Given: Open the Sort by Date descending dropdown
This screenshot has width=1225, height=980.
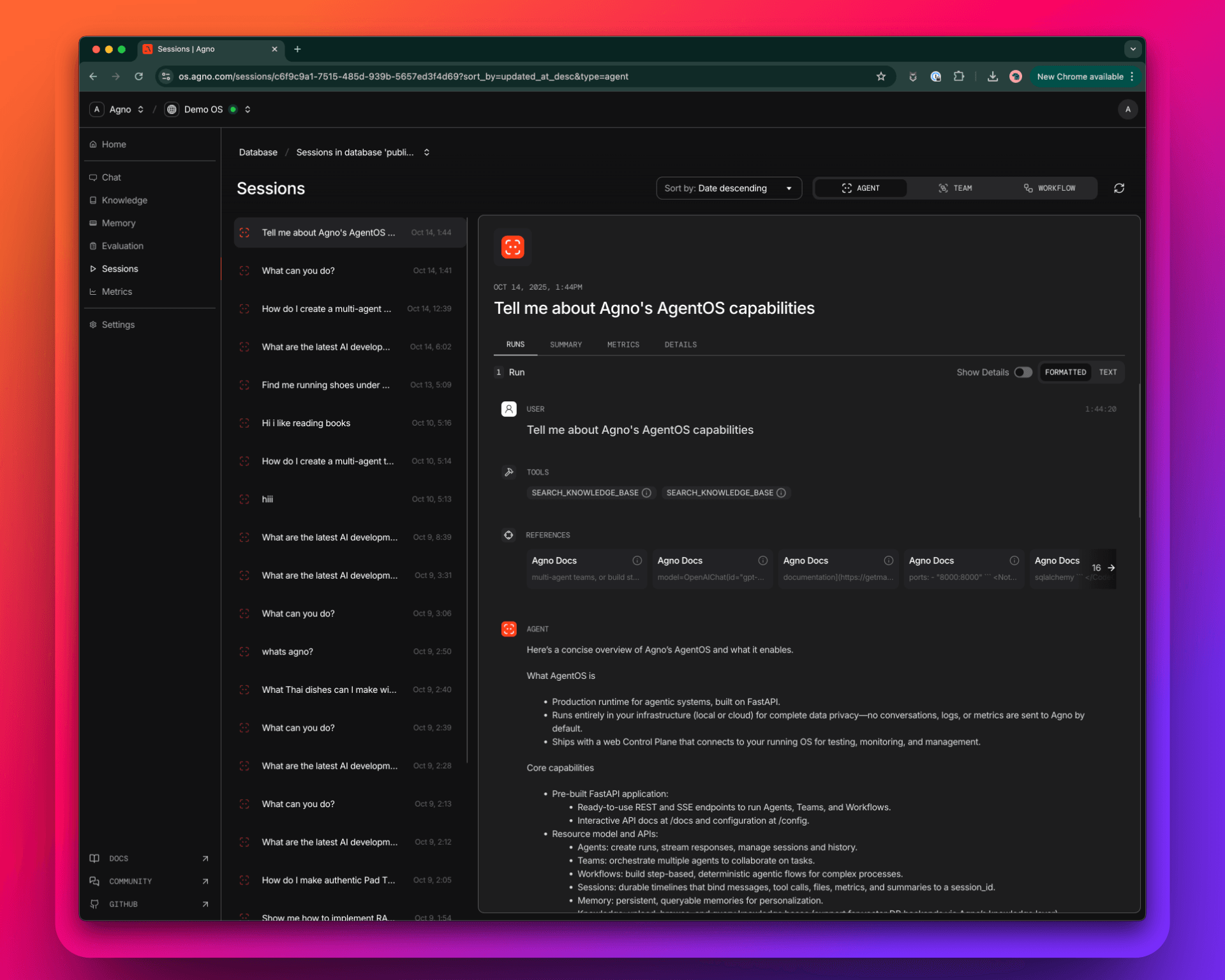Looking at the screenshot, I should [x=728, y=188].
